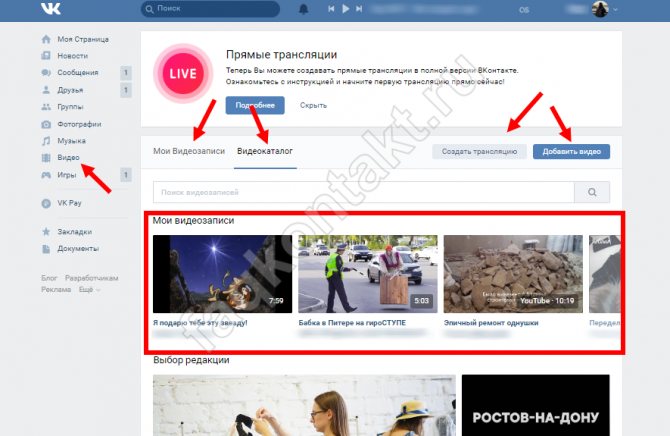The height and width of the screenshot is (436, 670).
Task: Open the Мои видеозаписи section heading
Action: 194,221
